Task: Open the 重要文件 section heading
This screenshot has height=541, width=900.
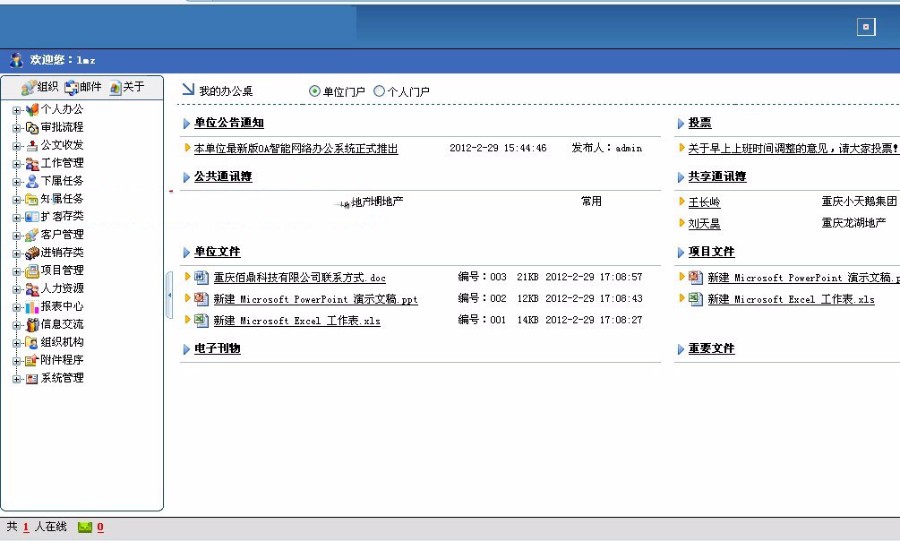Action: tap(712, 349)
